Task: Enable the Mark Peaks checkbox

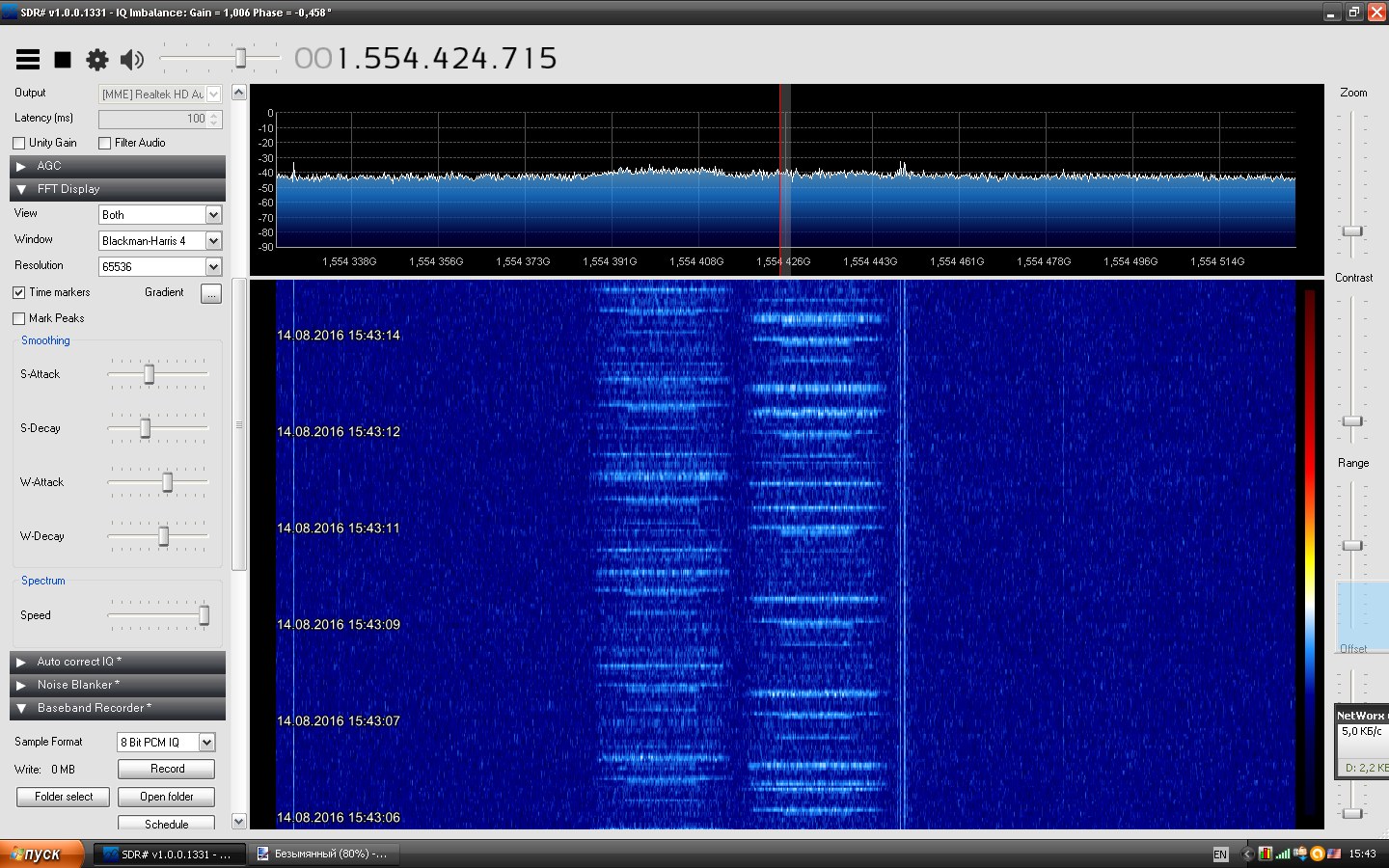Action: pyautogui.click(x=18, y=318)
